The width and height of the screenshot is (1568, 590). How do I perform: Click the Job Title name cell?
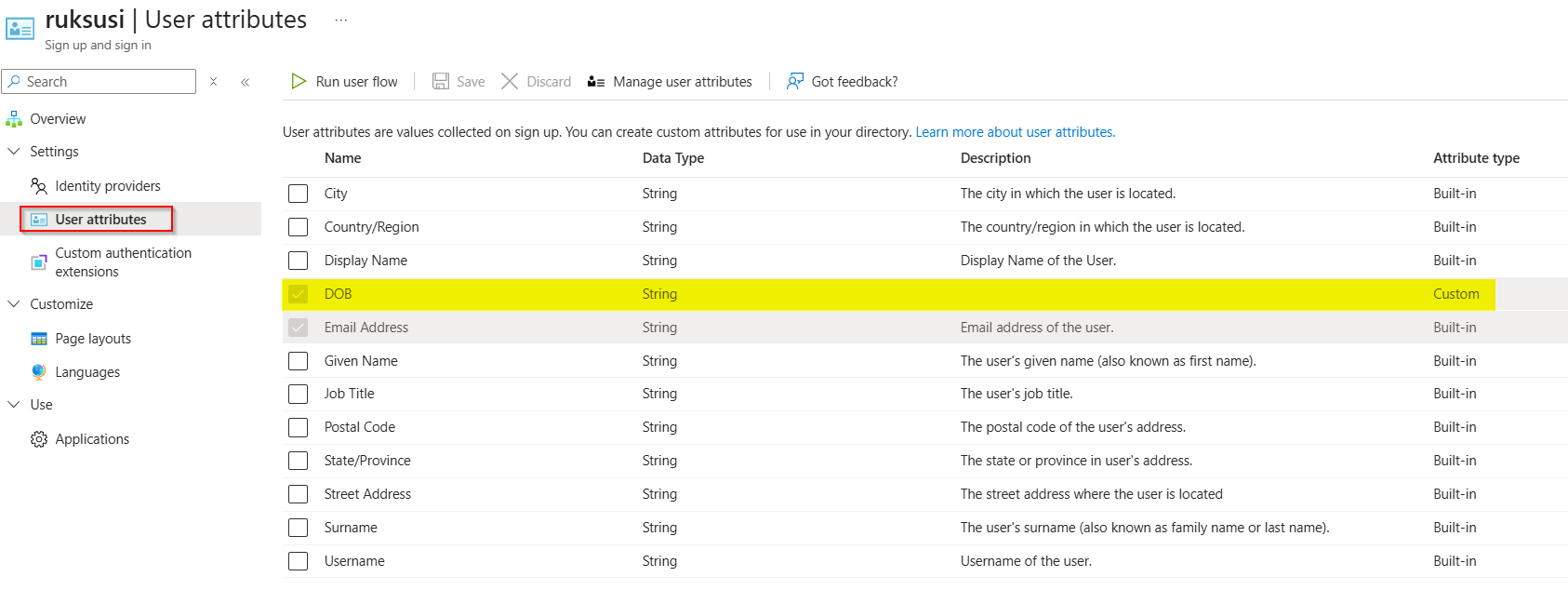pyautogui.click(x=349, y=394)
